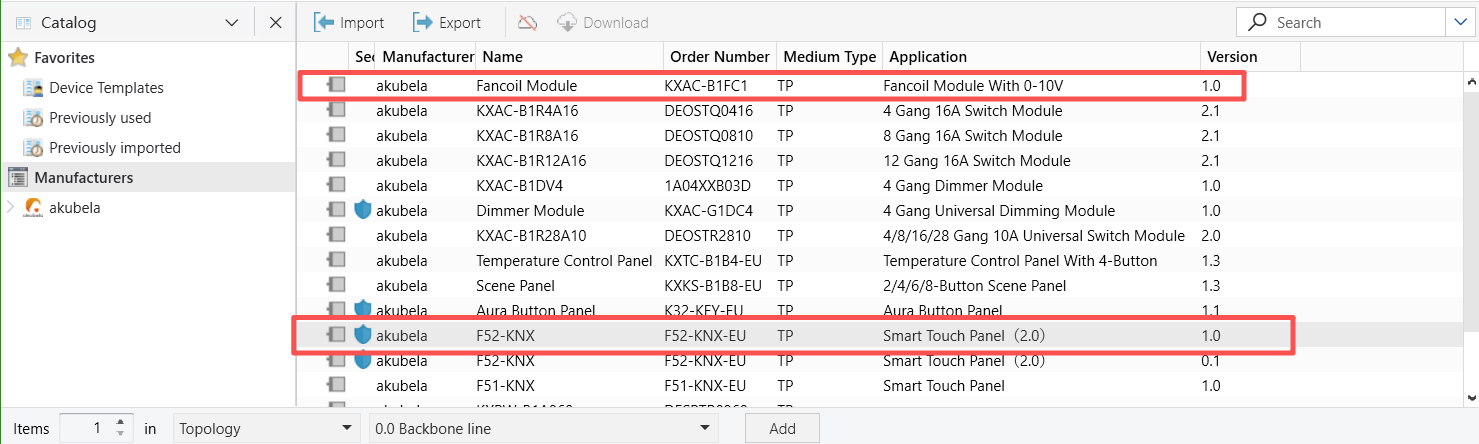Click the Import toolbar button
The height and width of the screenshot is (444, 1479).
349,22
